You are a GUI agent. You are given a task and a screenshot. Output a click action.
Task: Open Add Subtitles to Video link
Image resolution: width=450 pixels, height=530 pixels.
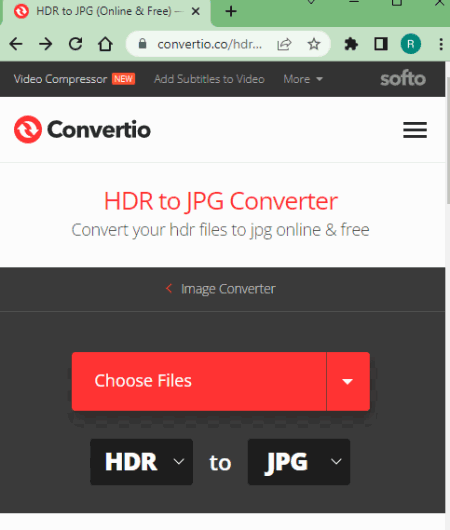coord(209,79)
